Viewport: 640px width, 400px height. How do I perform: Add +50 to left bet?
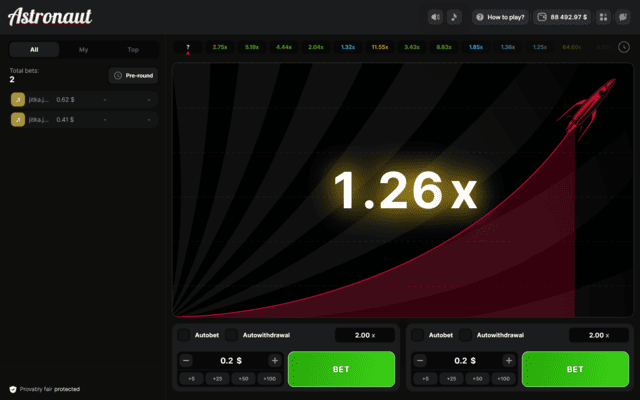244,379
